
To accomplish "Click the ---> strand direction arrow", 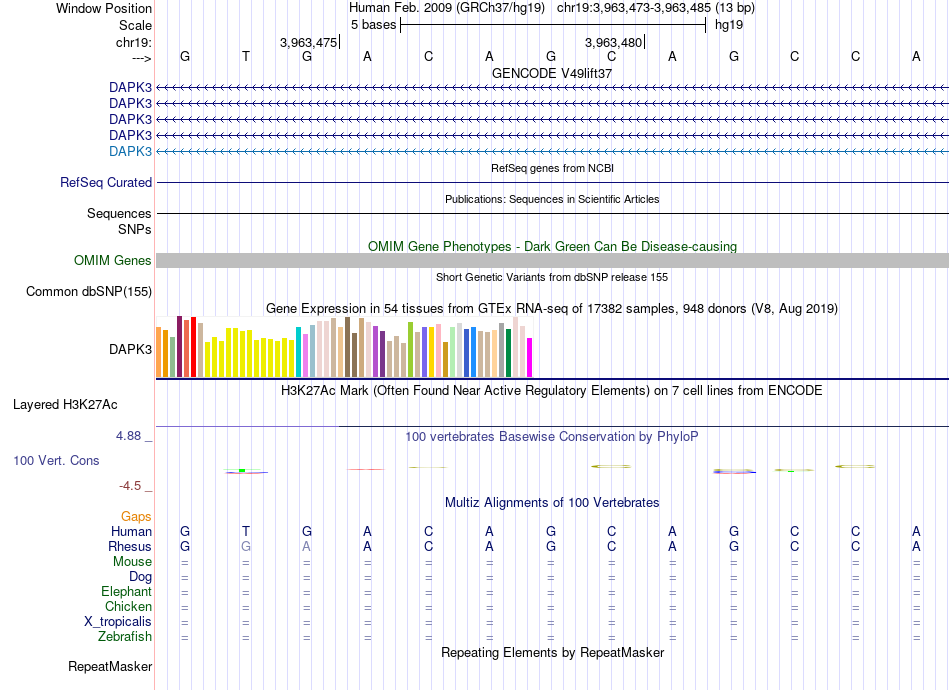I will click(x=142, y=58).
